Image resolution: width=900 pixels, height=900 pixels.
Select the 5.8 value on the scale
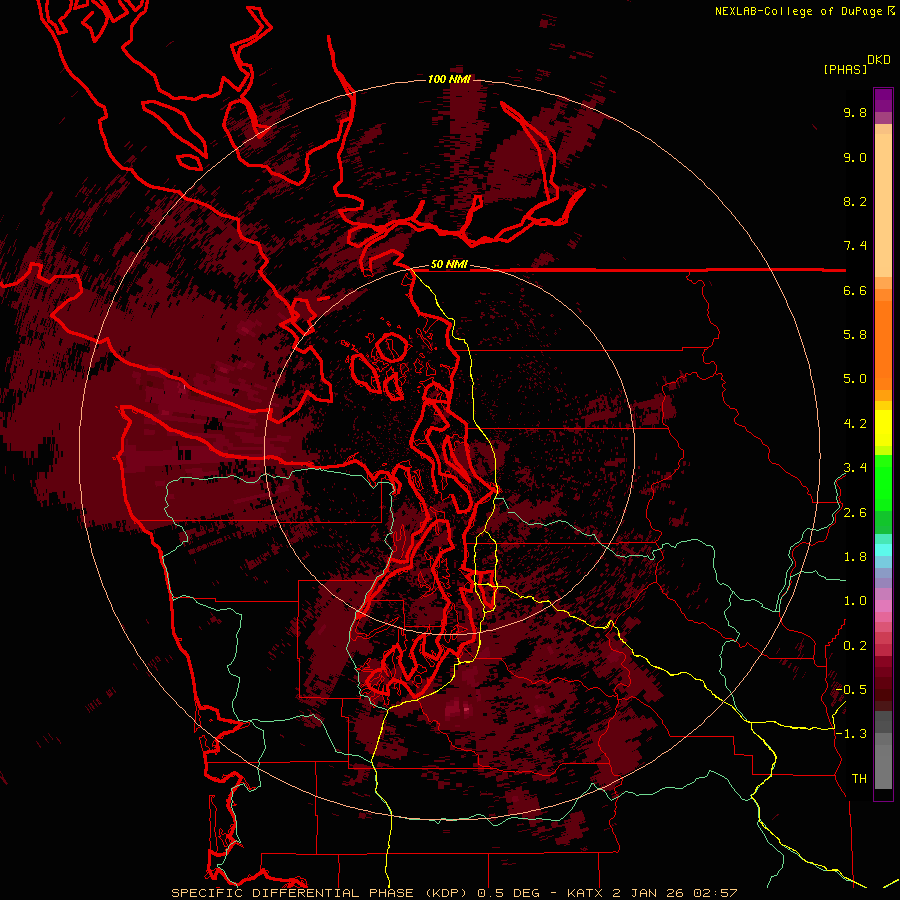pos(855,335)
